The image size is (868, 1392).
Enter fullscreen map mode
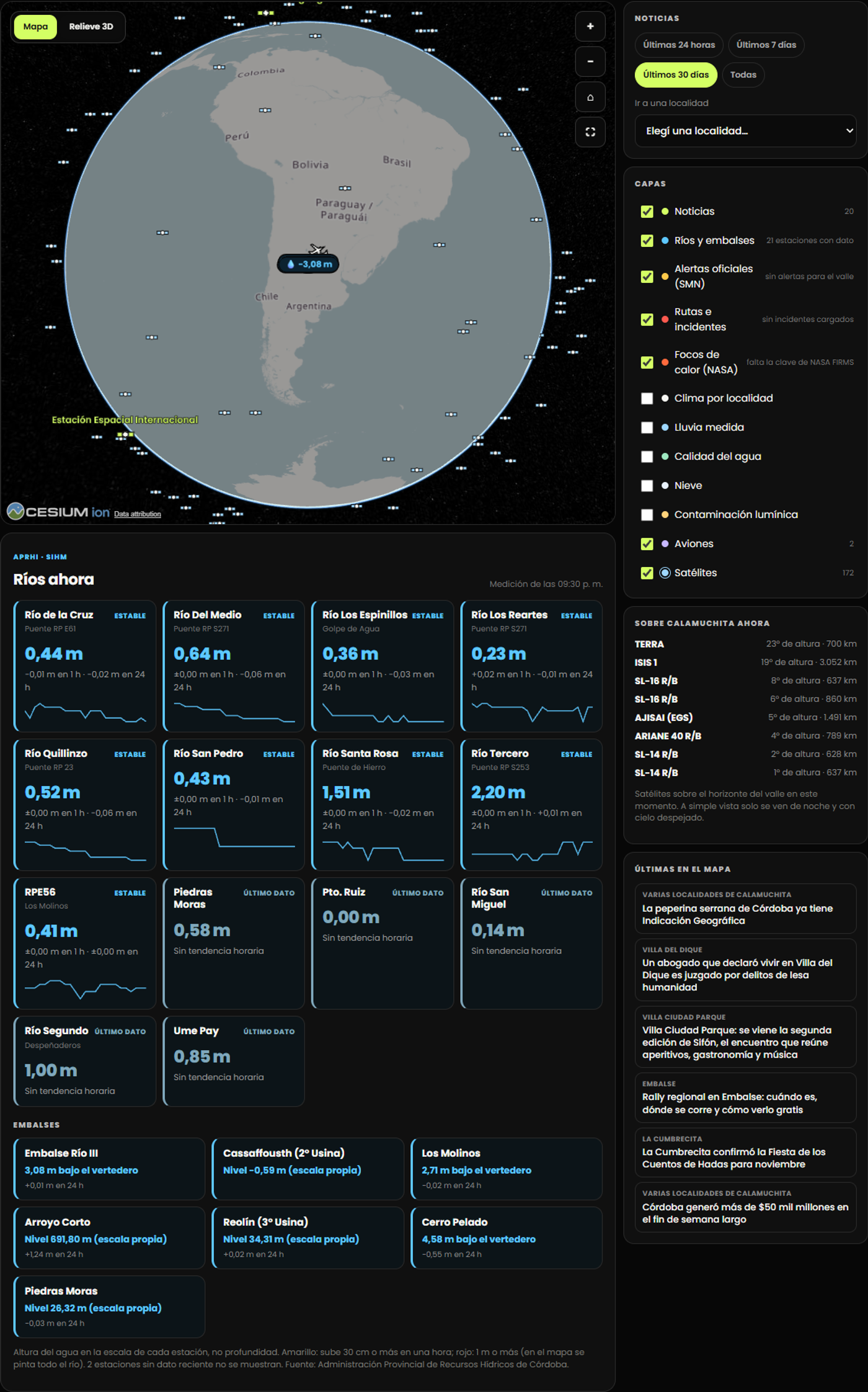click(590, 132)
